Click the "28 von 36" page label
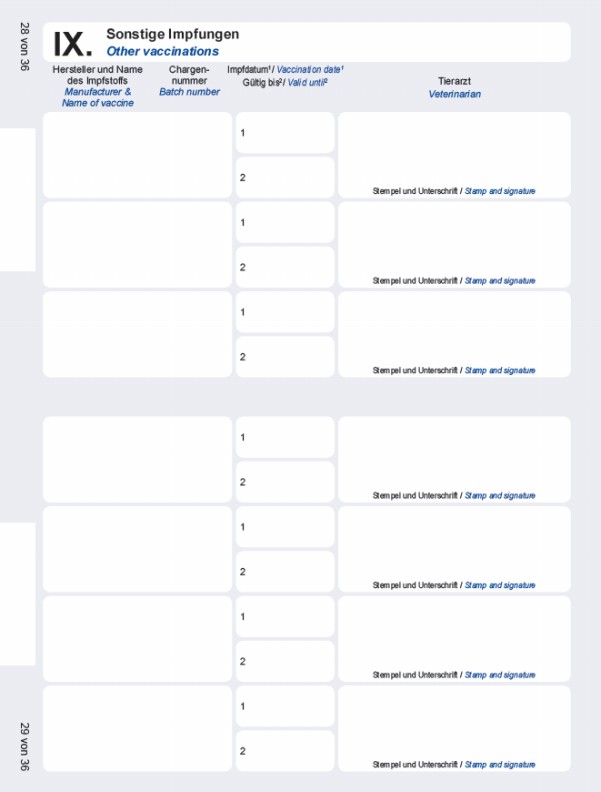The width and height of the screenshot is (601, 792). coord(25,47)
